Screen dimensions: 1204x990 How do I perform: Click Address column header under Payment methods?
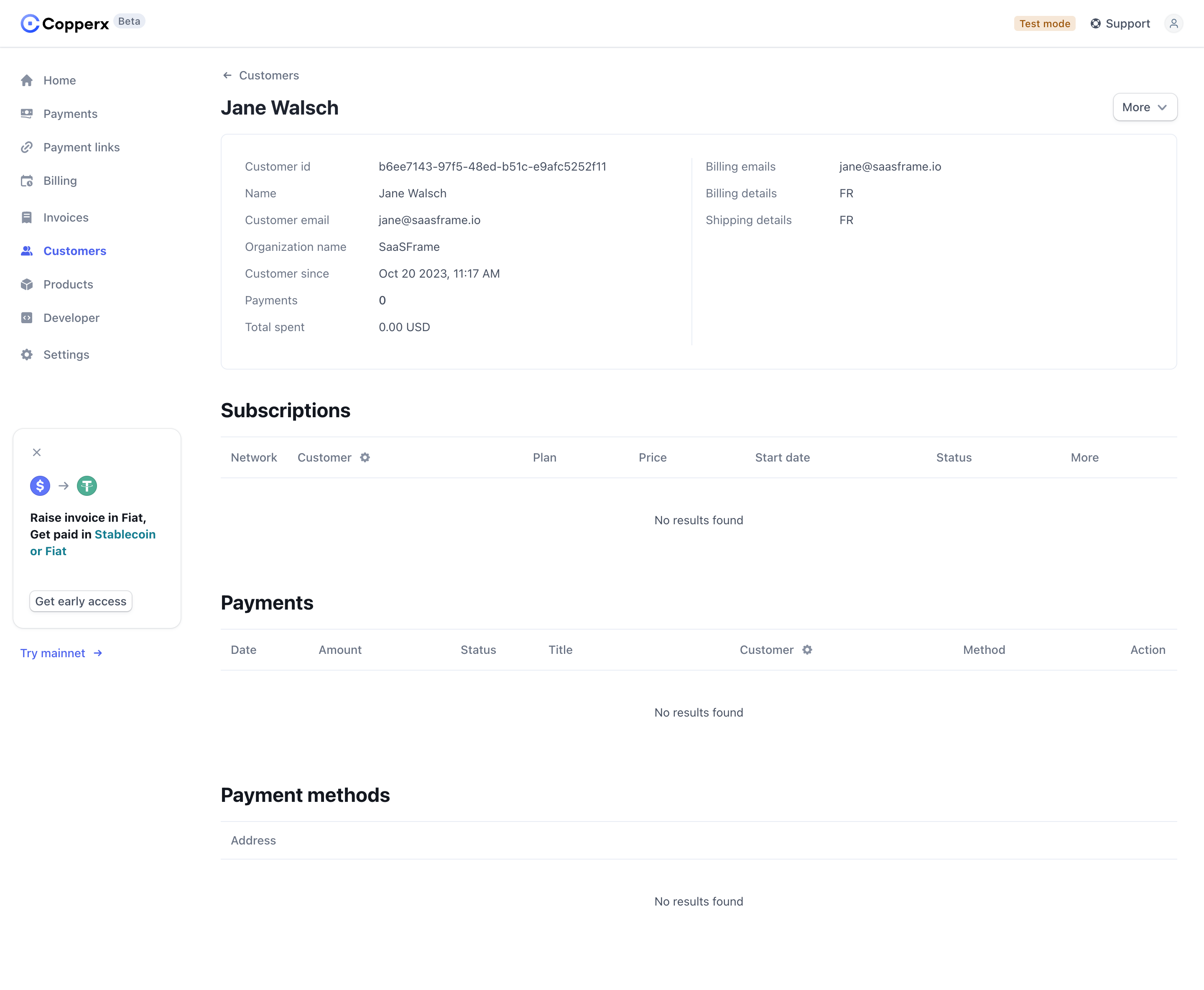tap(253, 840)
